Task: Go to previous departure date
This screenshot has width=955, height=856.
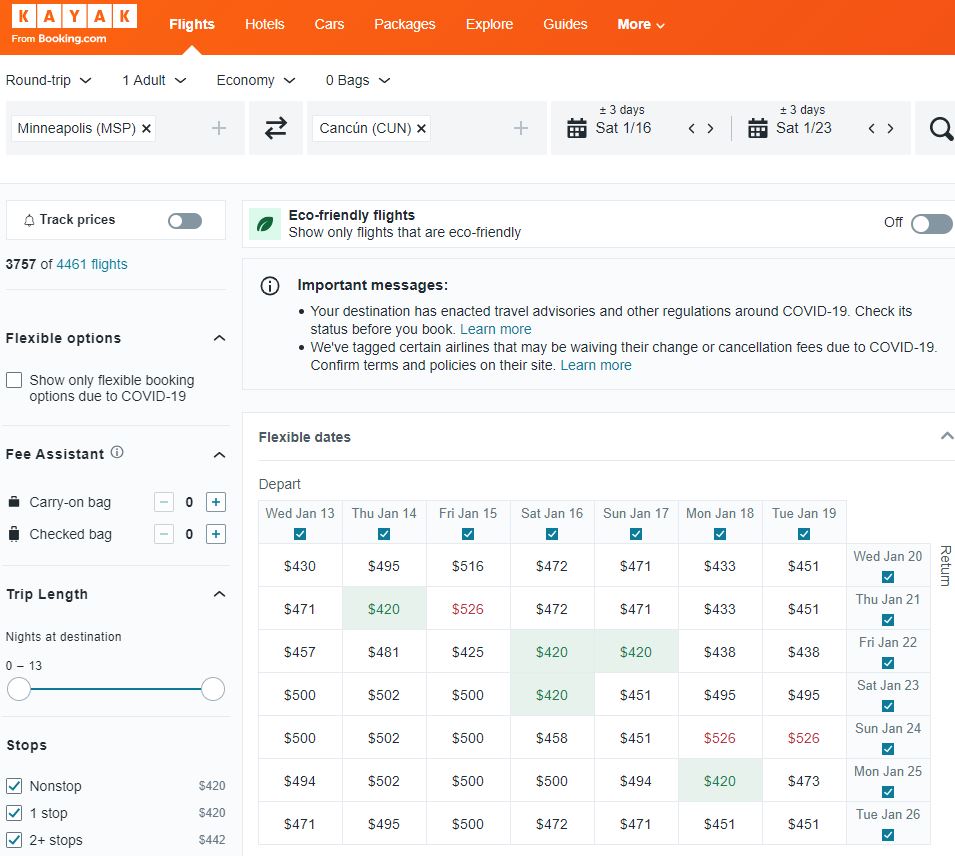Action: coord(691,128)
